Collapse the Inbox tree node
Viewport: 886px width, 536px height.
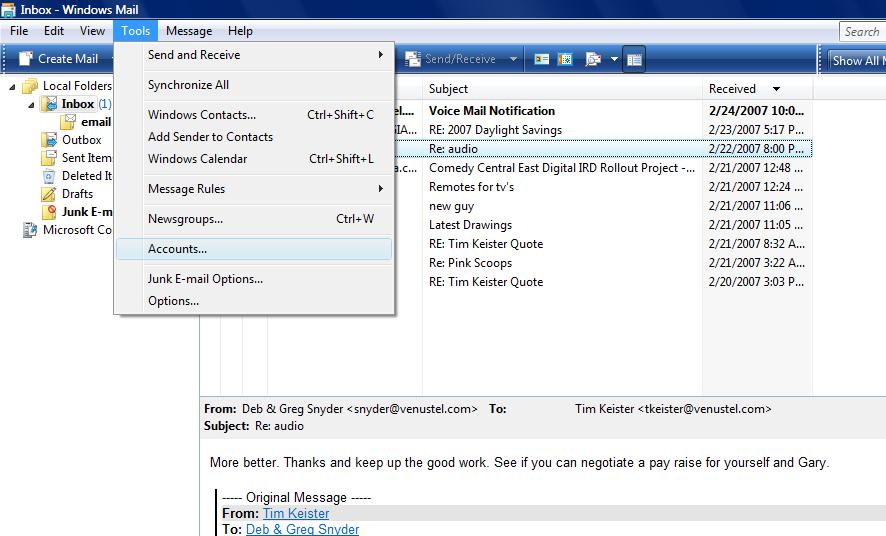click(x=31, y=105)
